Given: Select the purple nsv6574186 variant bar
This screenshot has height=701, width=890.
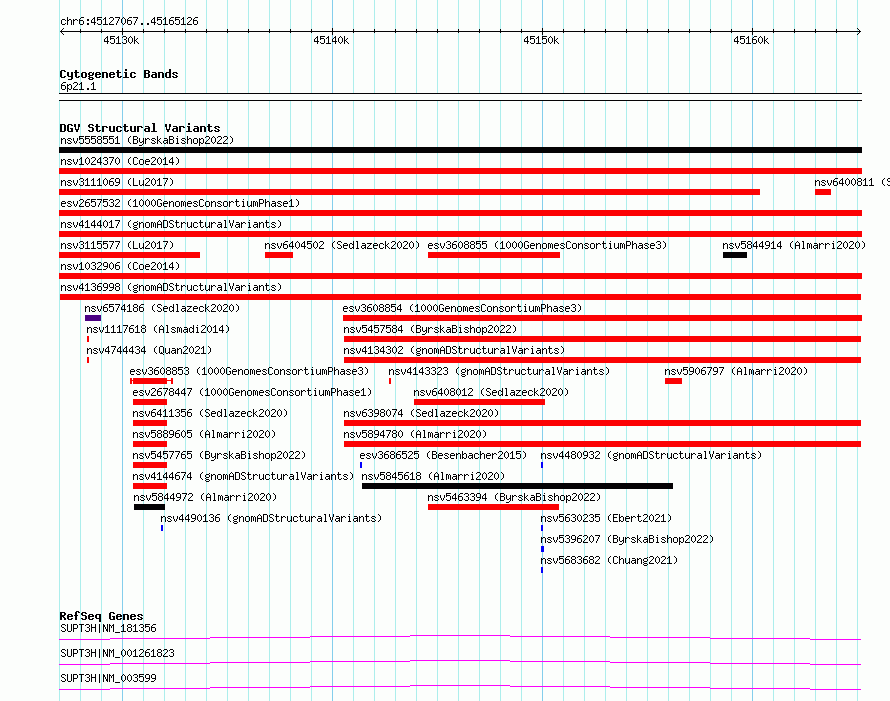Looking at the screenshot, I should point(93,318).
